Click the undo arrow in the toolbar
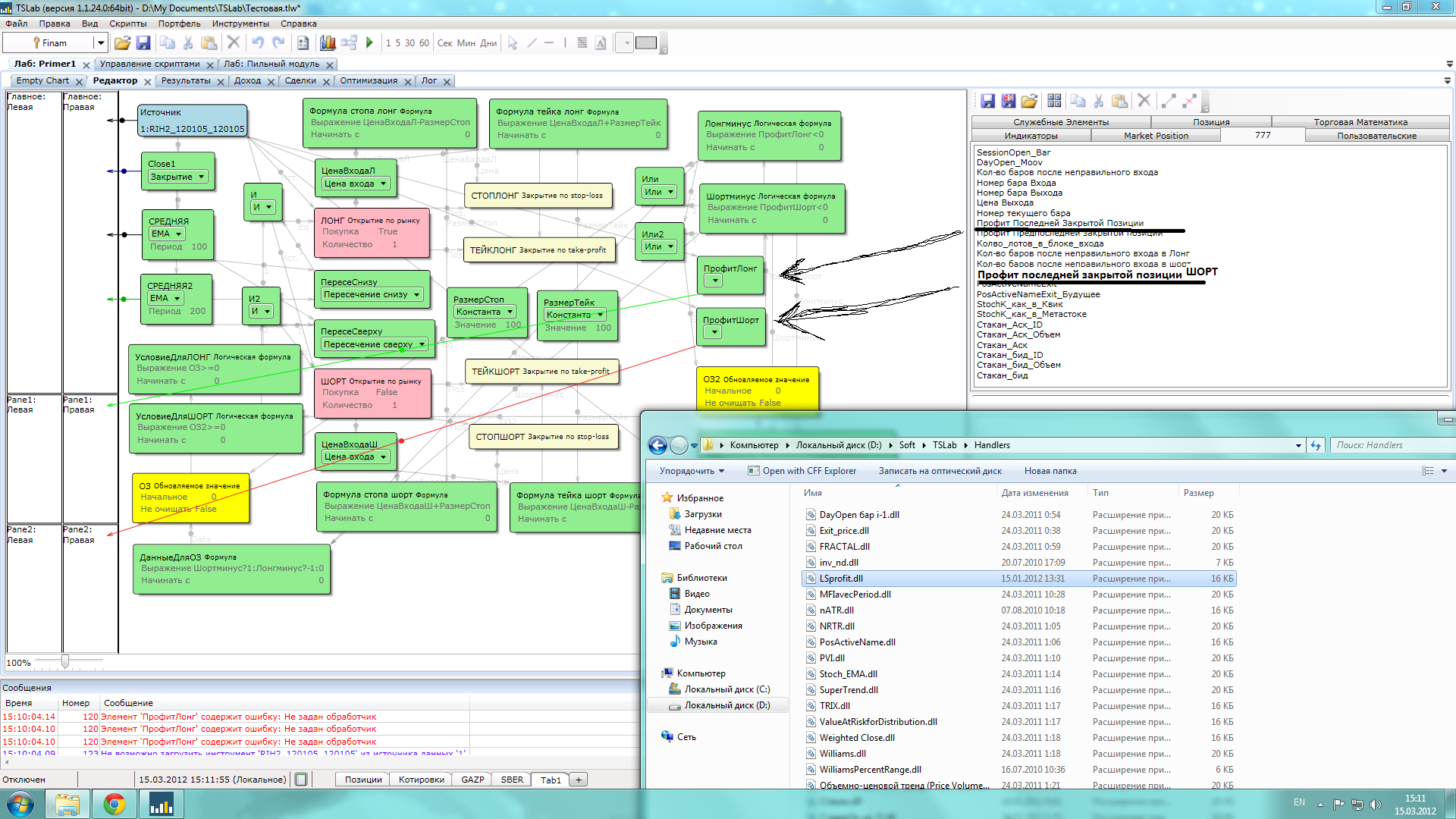1456x819 pixels. click(258, 43)
